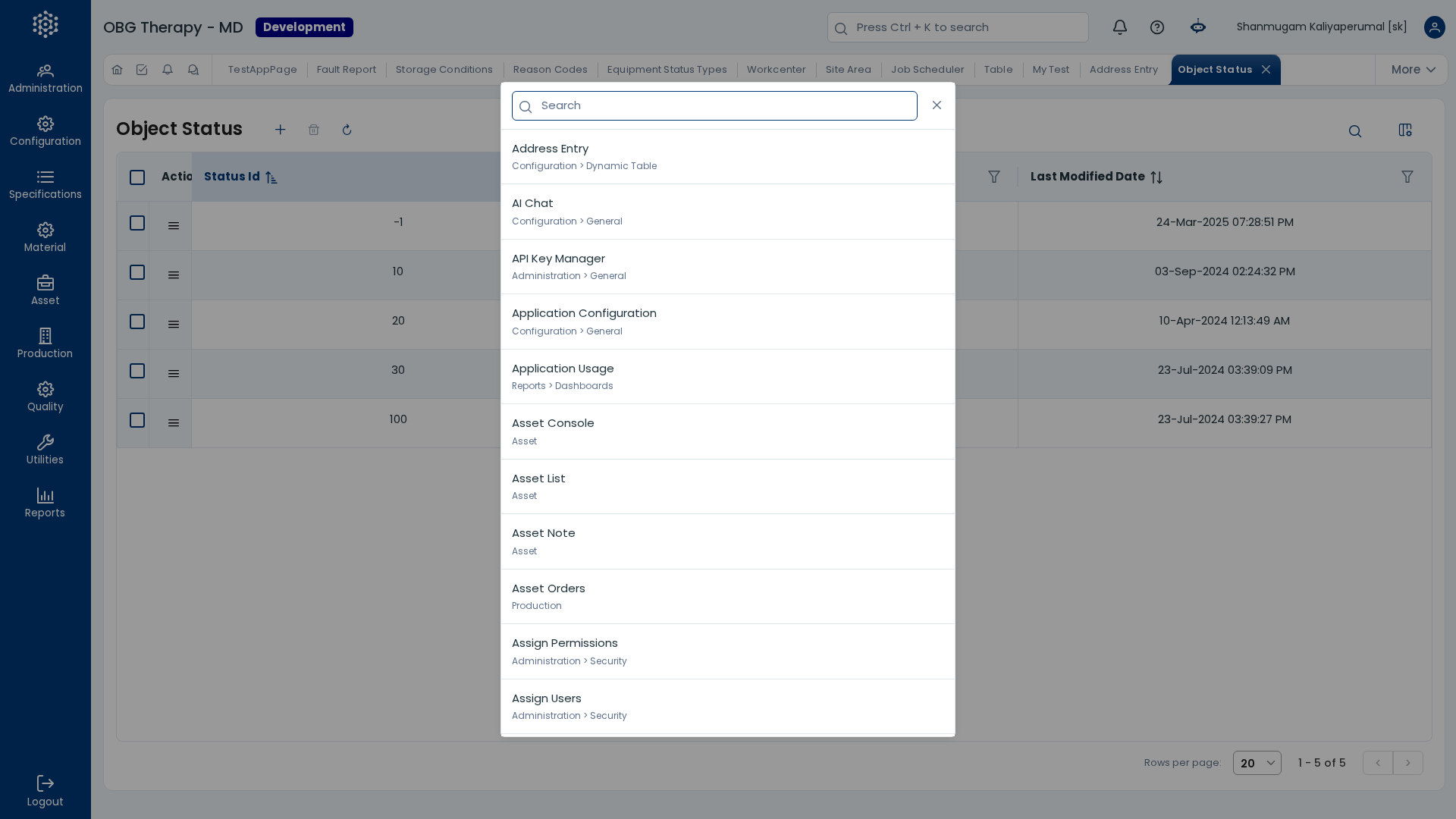Check the row with Status Id 100
This screenshot has height=819, width=1456.
point(137,420)
